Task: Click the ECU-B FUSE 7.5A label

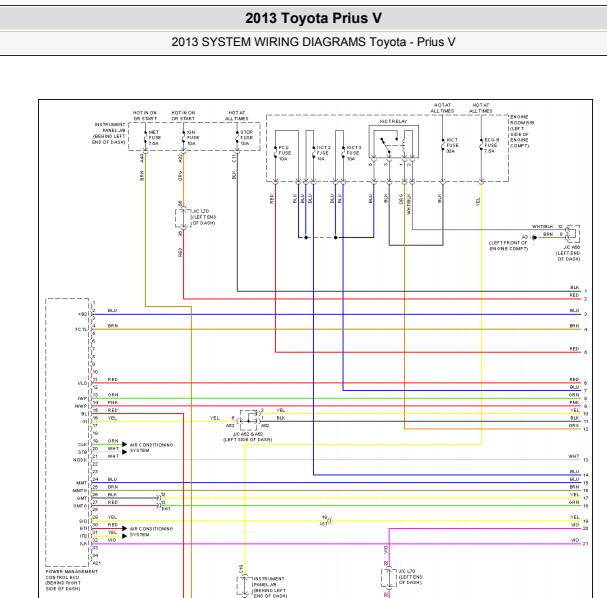Action: (x=491, y=146)
